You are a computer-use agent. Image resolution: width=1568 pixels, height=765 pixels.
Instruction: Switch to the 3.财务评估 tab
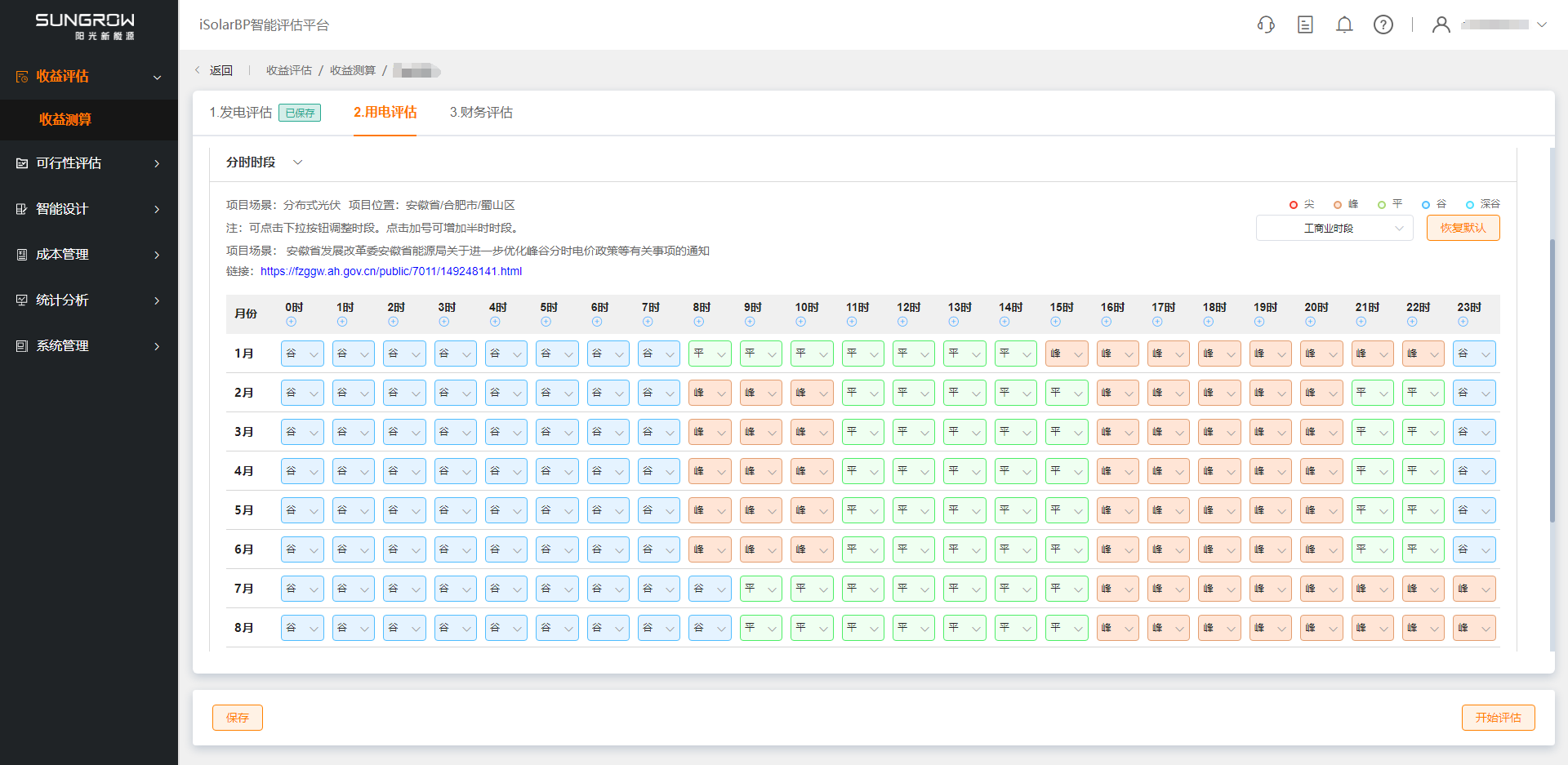tap(481, 113)
